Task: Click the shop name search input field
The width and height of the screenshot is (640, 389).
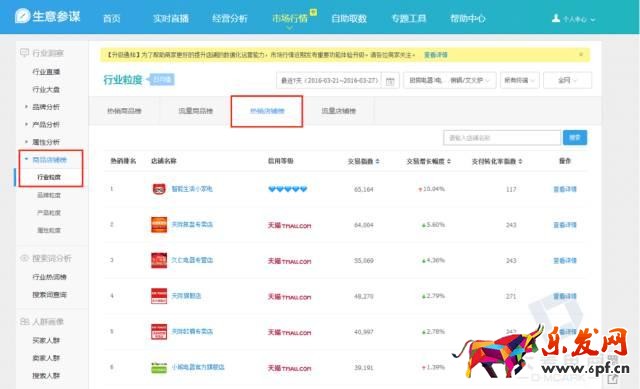Action: tap(502, 138)
